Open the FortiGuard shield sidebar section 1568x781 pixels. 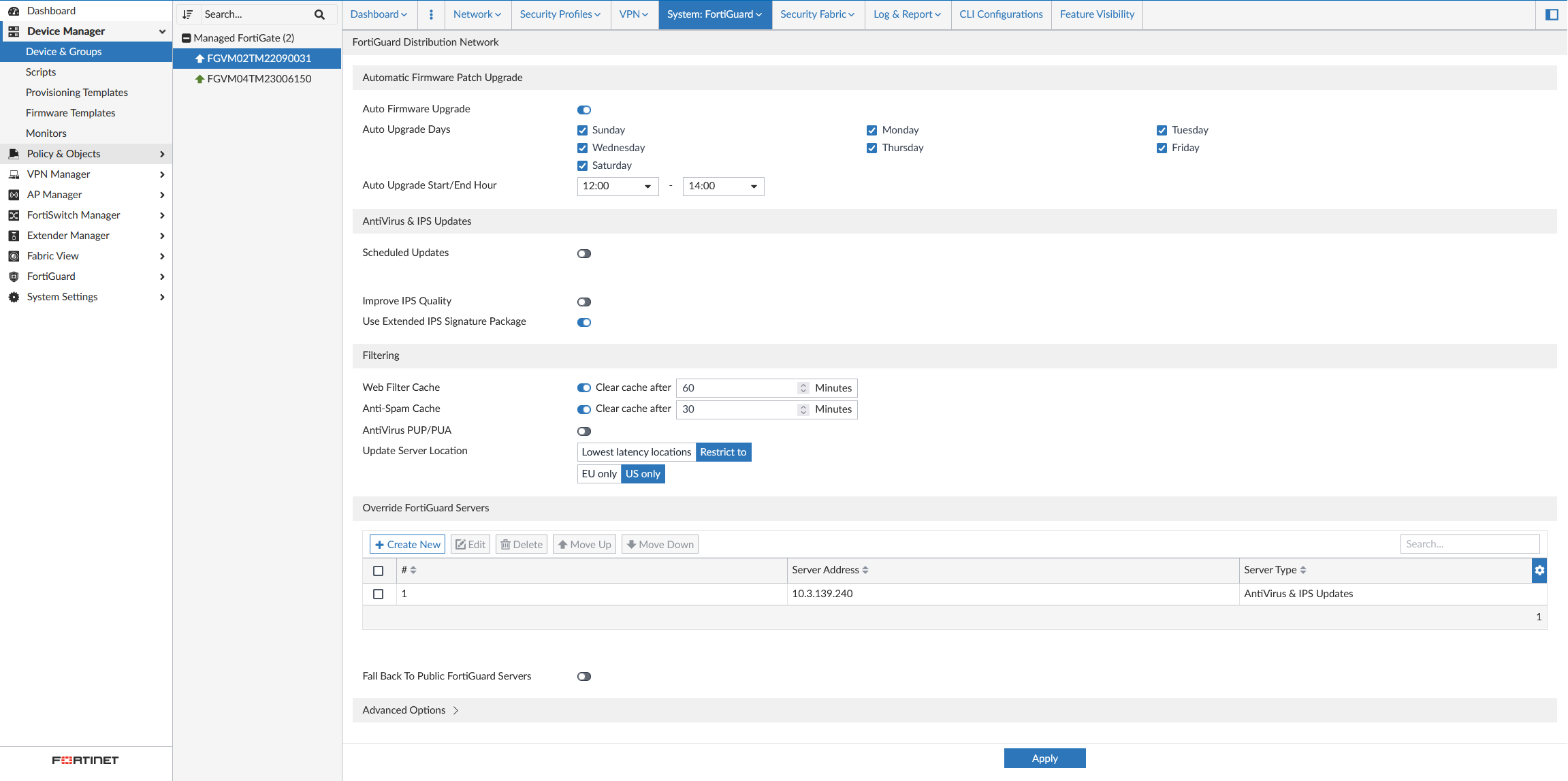coord(14,276)
